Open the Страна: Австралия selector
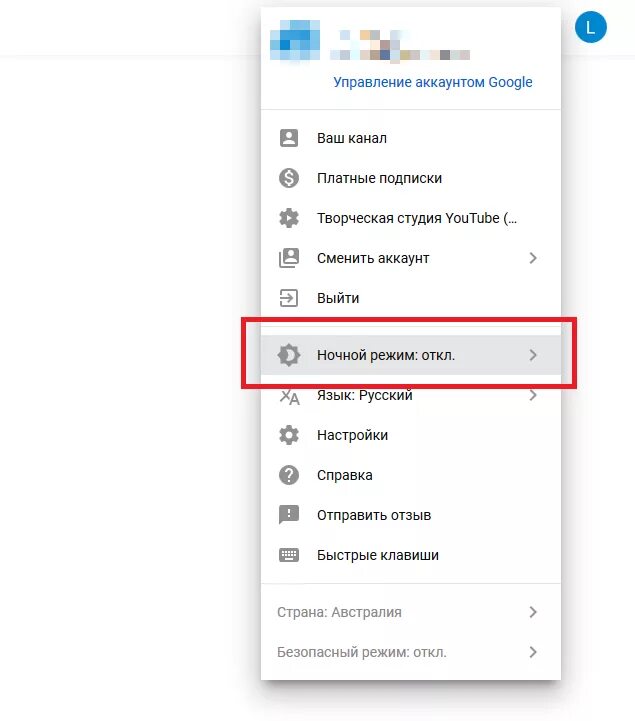The width and height of the screenshot is (635, 721). point(411,612)
